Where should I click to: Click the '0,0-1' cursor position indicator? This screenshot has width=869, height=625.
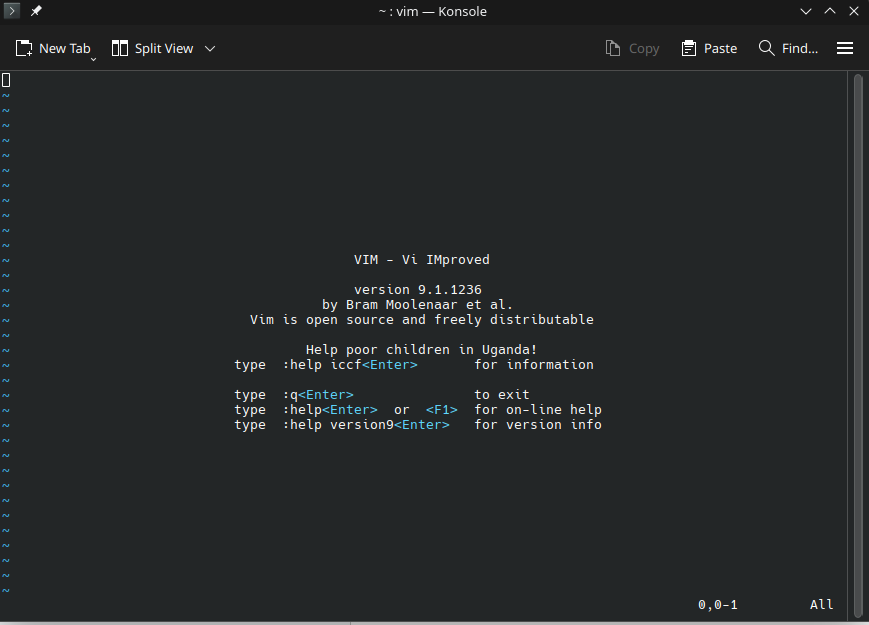tap(718, 604)
